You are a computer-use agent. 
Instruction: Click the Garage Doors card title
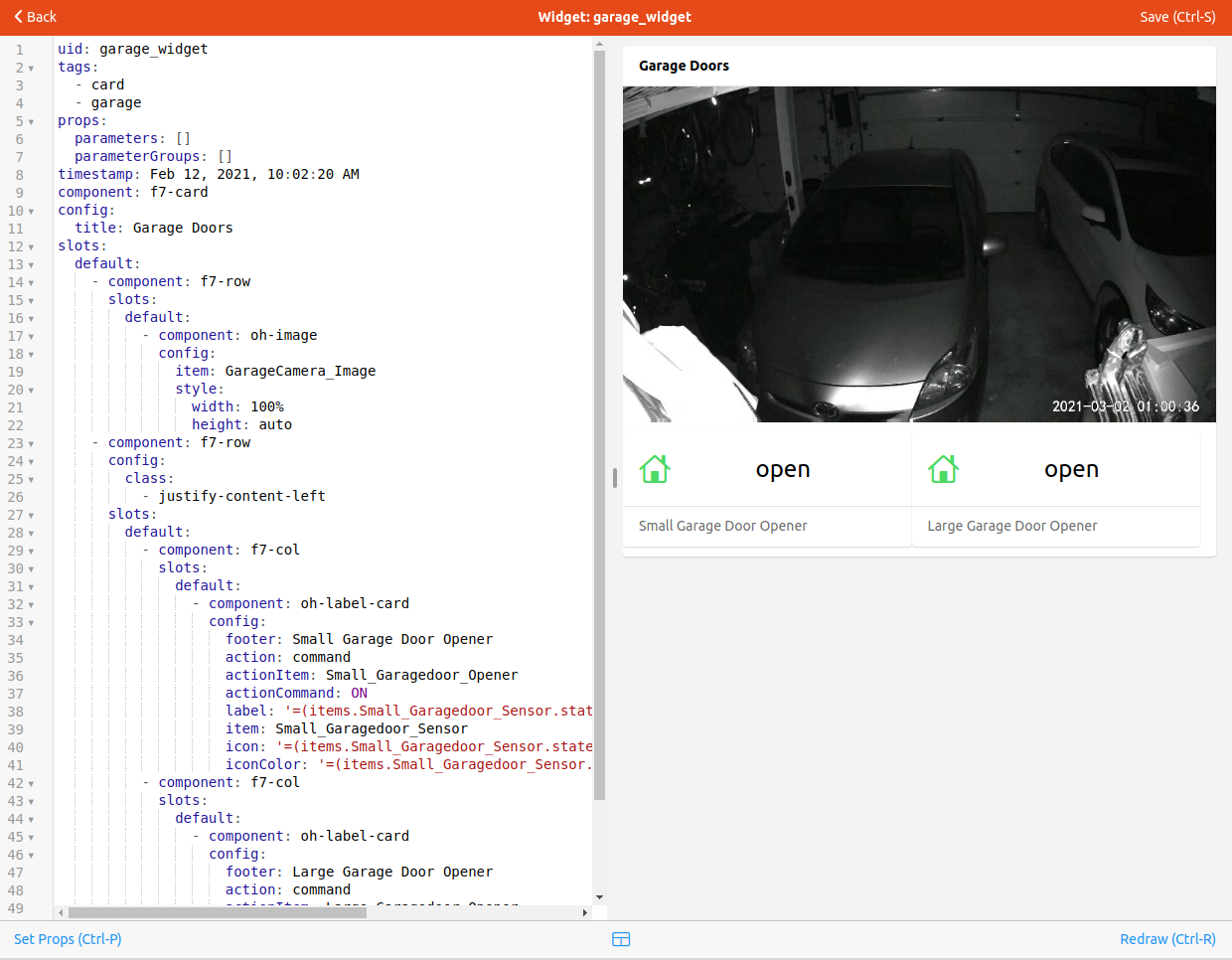pos(684,66)
